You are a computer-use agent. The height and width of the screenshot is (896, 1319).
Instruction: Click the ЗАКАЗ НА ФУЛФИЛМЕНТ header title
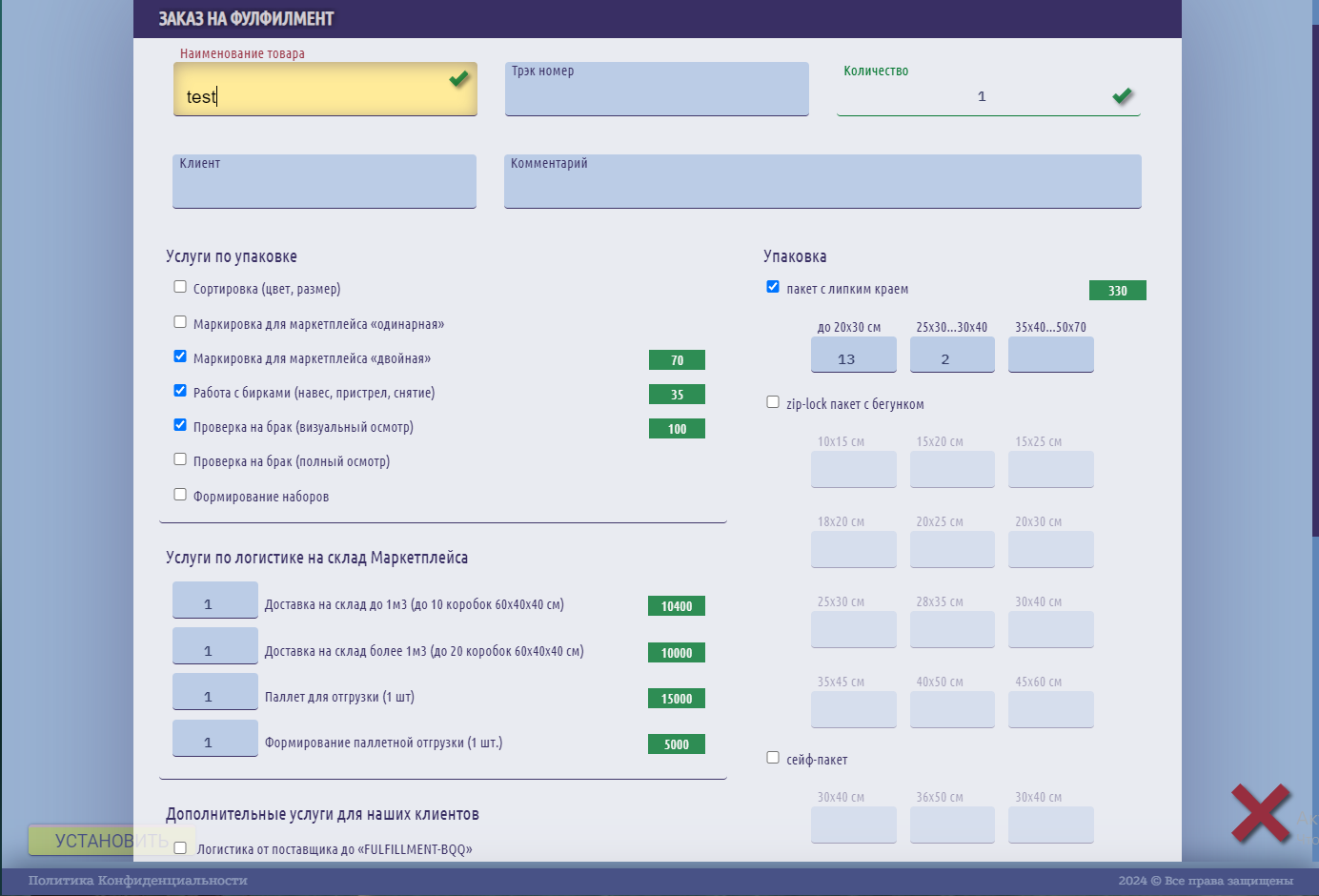(246, 19)
